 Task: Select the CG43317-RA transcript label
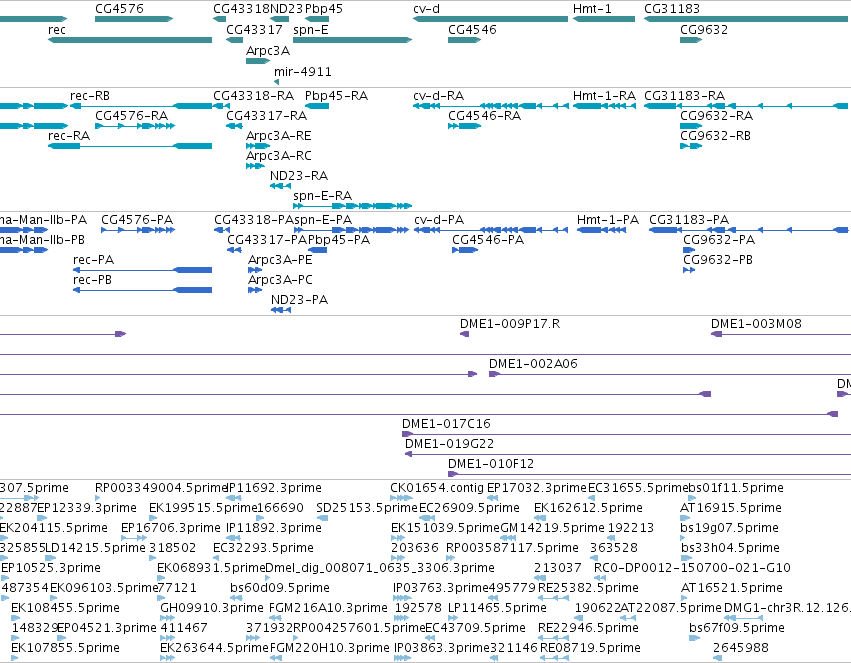[266, 116]
